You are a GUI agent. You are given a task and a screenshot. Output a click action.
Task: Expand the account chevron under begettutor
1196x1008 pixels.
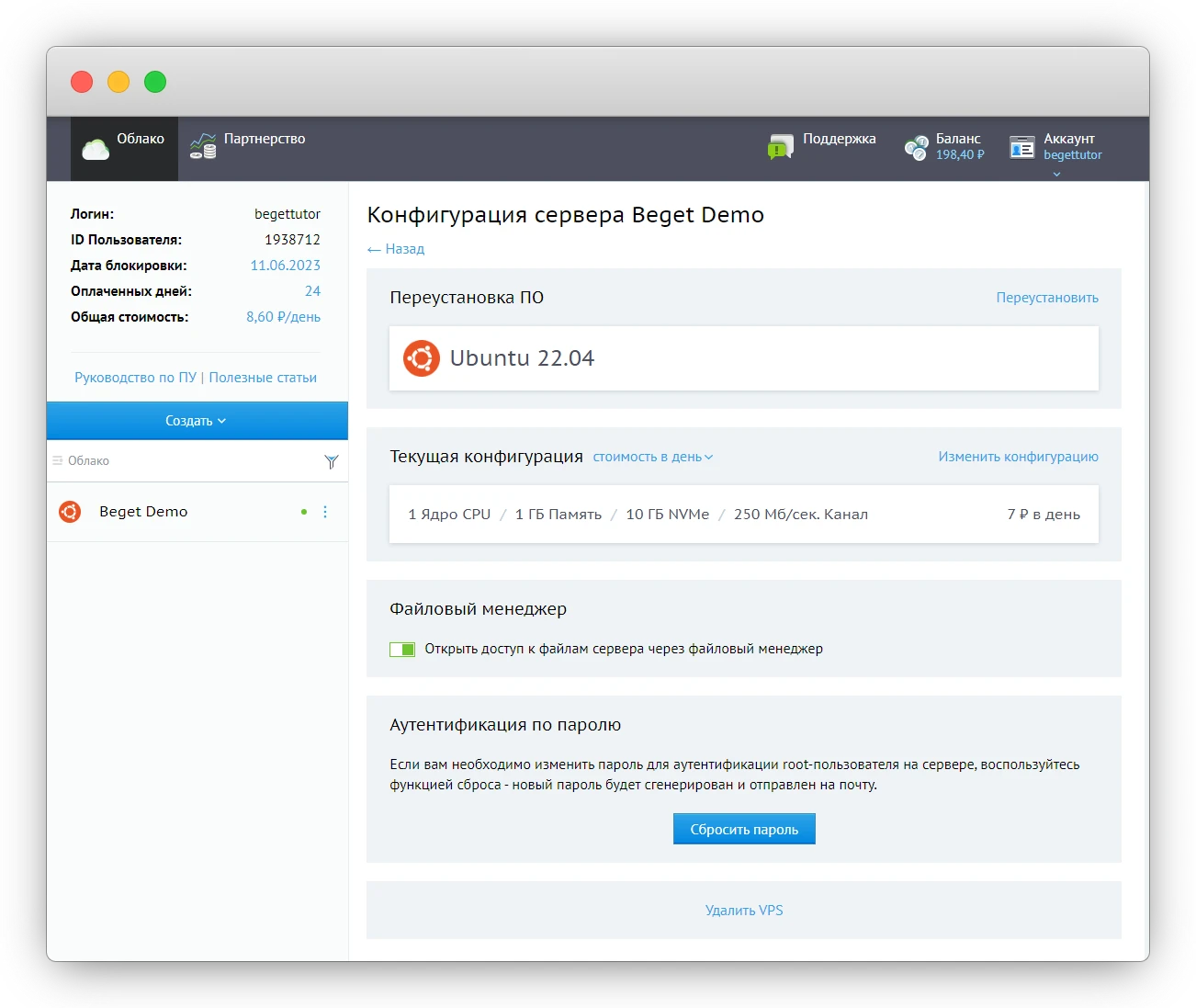tap(1056, 174)
